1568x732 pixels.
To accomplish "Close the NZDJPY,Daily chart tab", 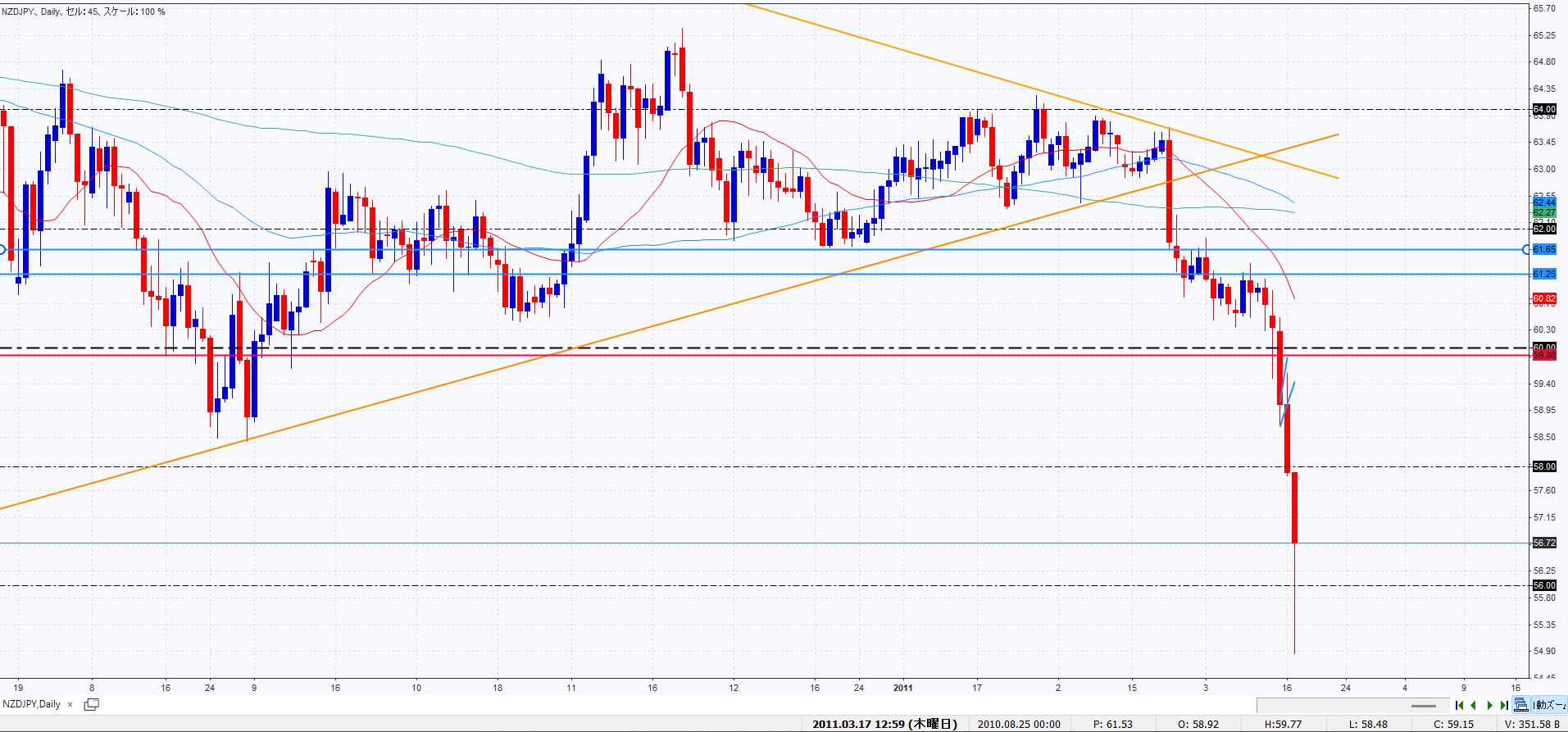I will pos(70,704).
